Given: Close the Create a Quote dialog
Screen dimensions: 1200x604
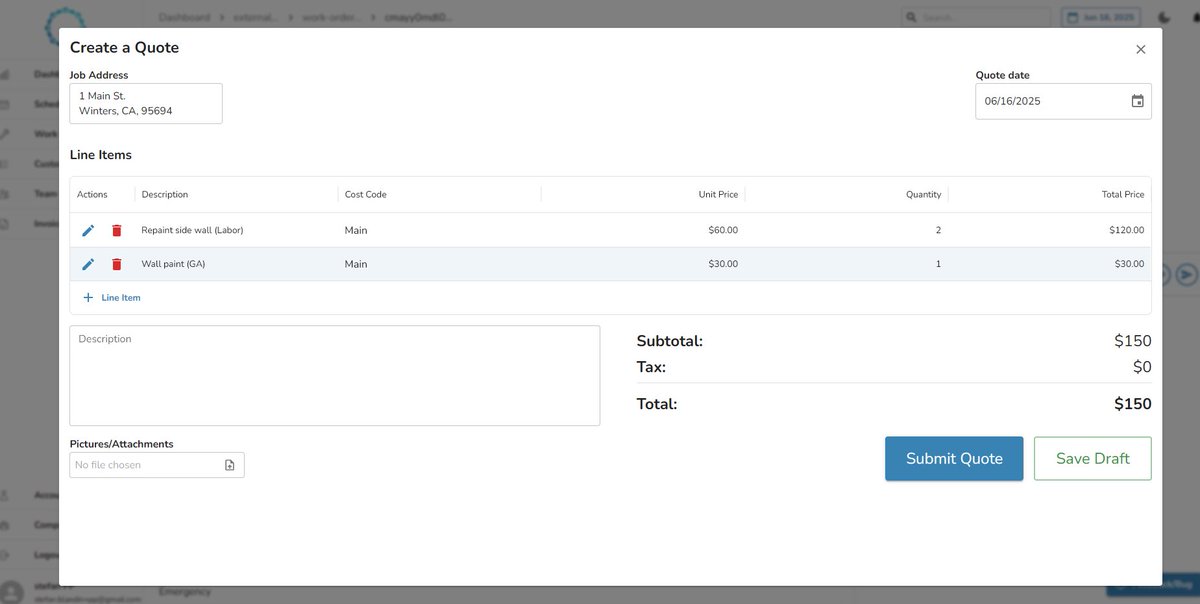Looking at the screenshot, I should click(x=1141, y=49).
